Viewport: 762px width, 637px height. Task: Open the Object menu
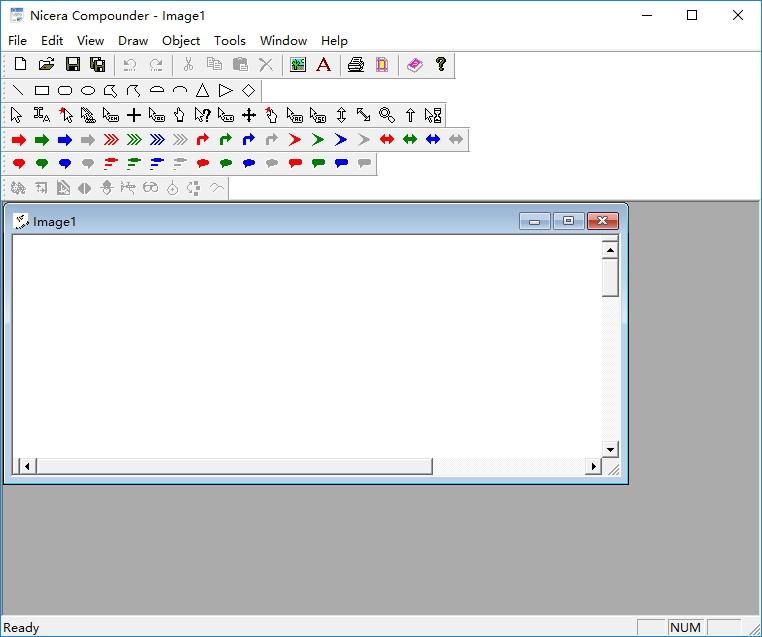click(181, 41)
